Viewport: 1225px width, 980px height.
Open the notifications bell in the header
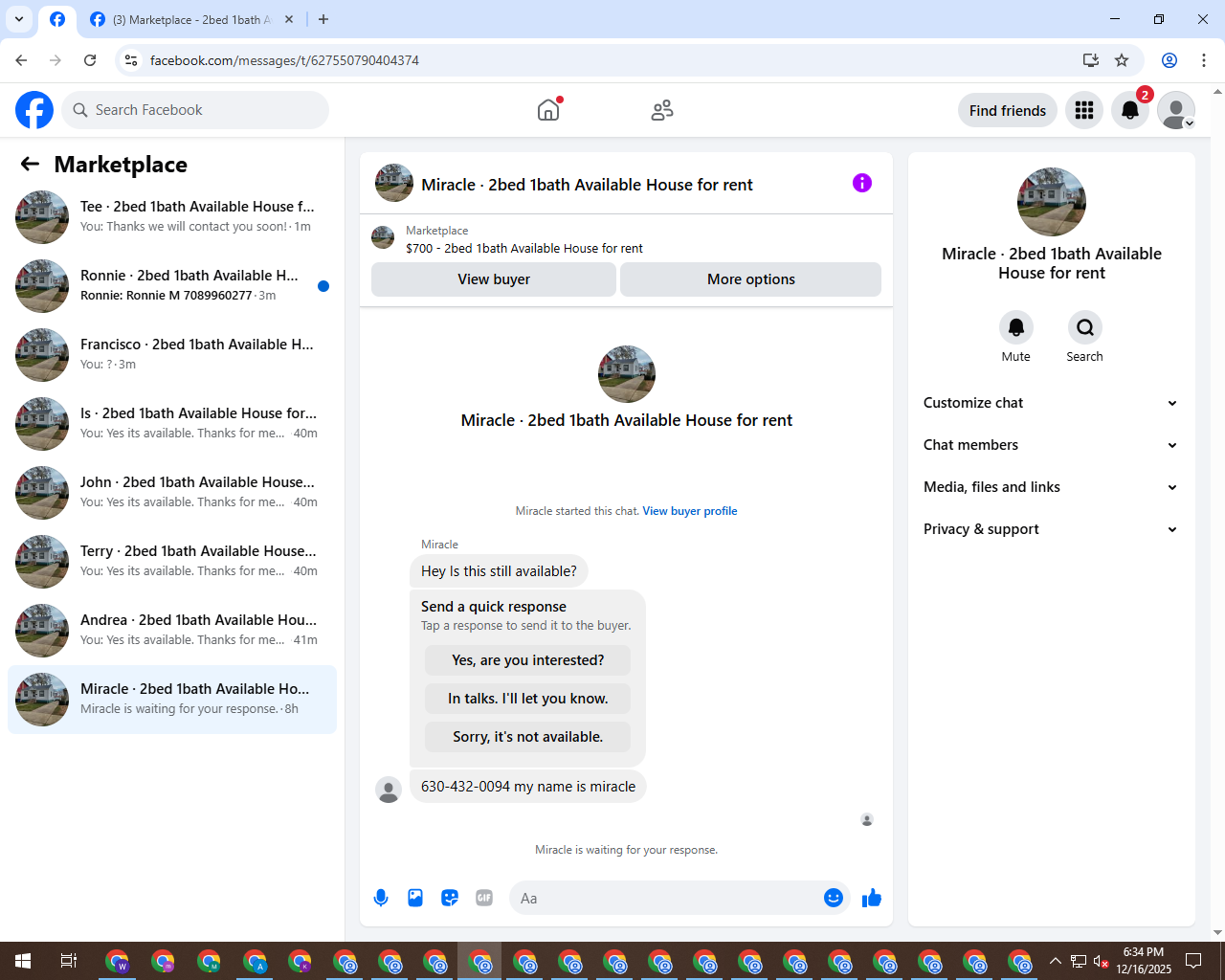click(x=1130, y=110)
